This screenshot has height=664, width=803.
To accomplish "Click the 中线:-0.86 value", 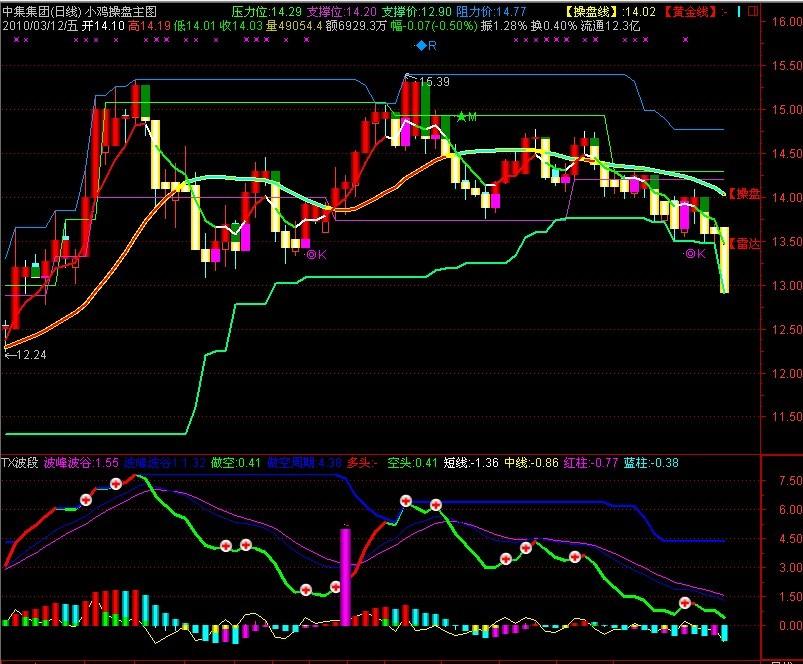I will tap(531, 463).
